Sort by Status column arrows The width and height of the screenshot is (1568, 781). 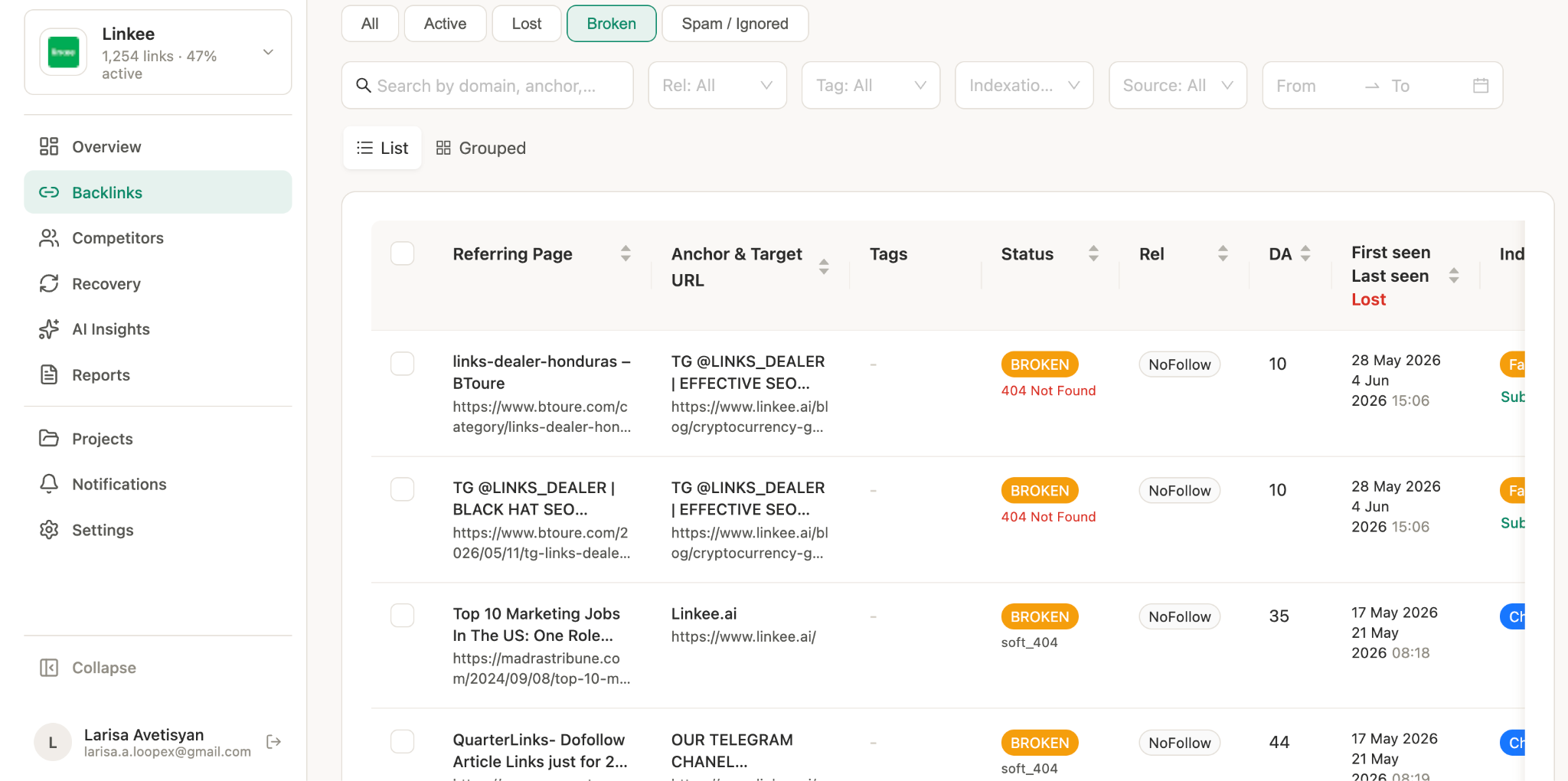pyautogui.click(x=1093, y=253)
